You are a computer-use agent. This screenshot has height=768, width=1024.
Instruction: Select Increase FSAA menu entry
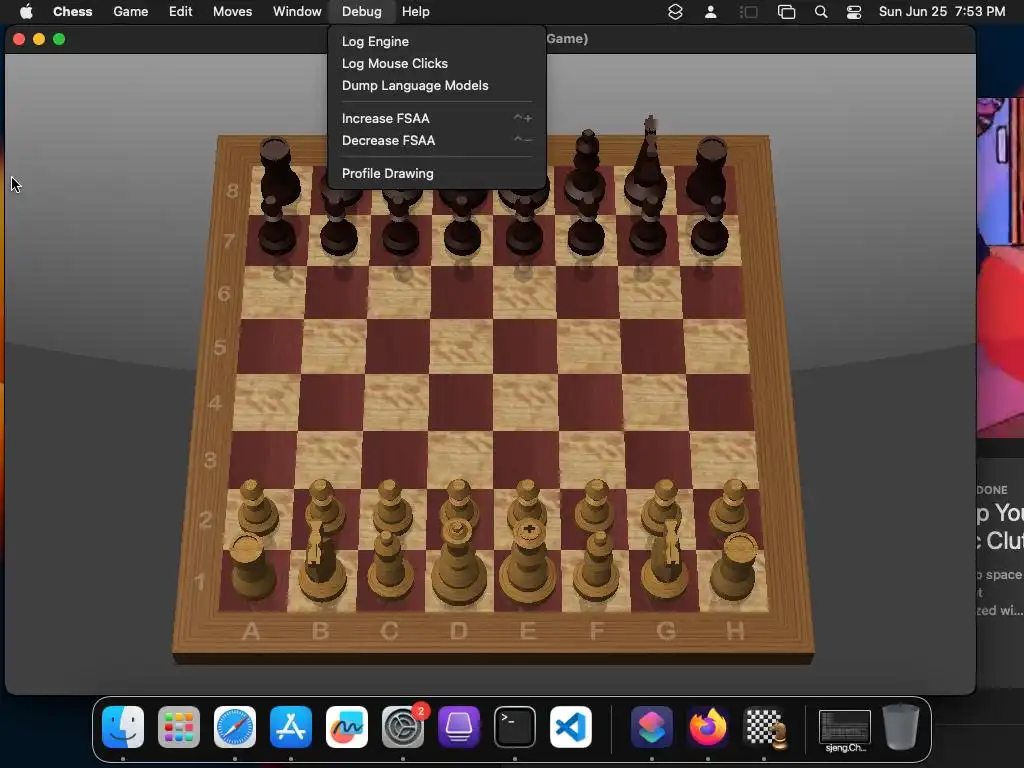pos(436,118)
